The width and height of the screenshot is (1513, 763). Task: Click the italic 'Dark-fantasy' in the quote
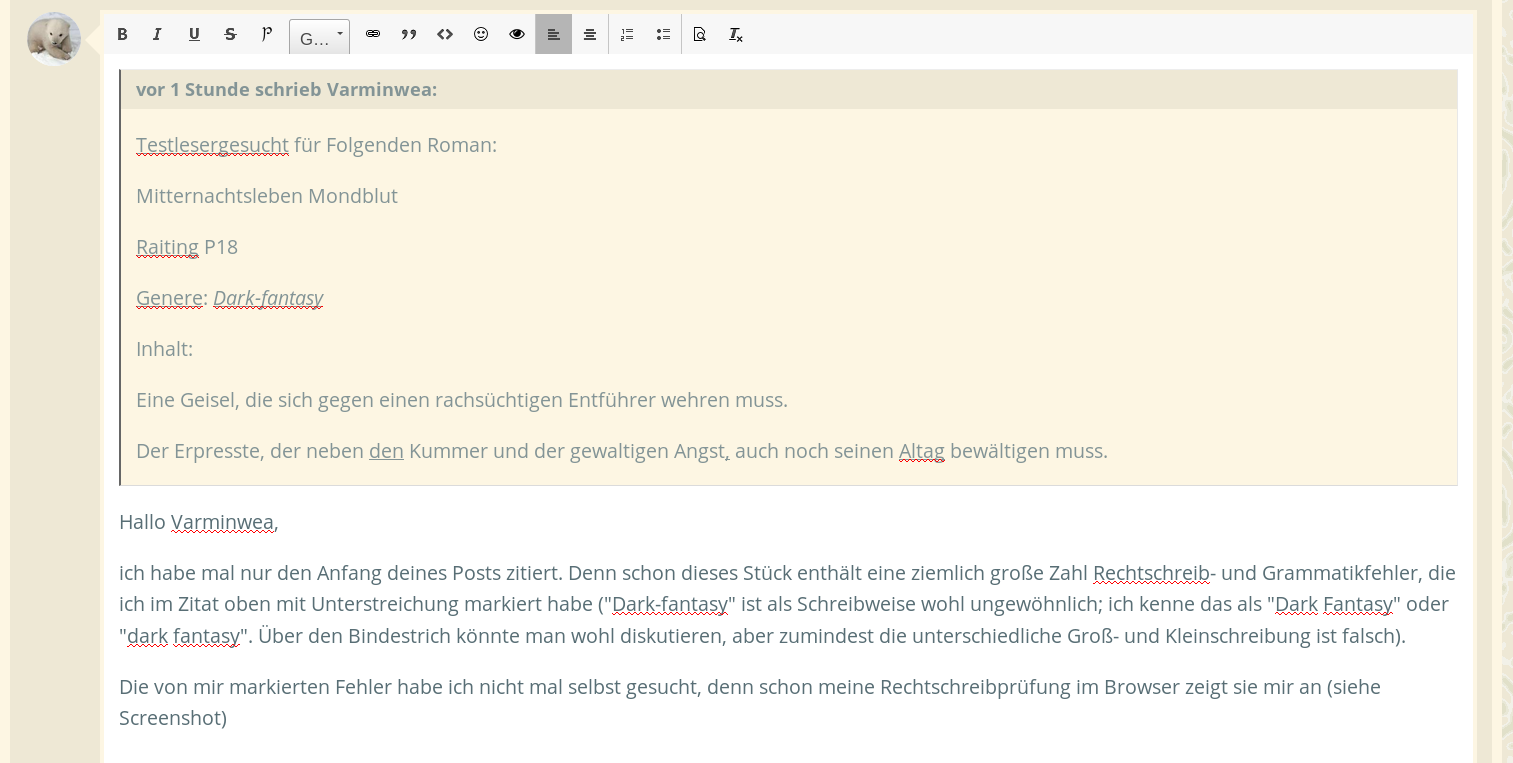tap(268, 298)
